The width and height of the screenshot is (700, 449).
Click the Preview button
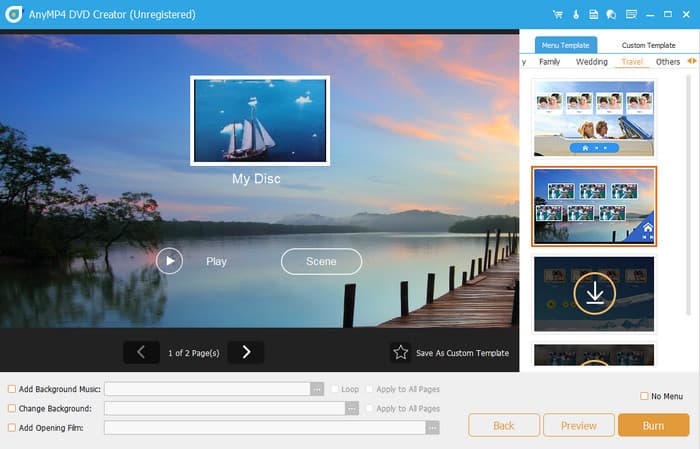[x=578, y=425]
